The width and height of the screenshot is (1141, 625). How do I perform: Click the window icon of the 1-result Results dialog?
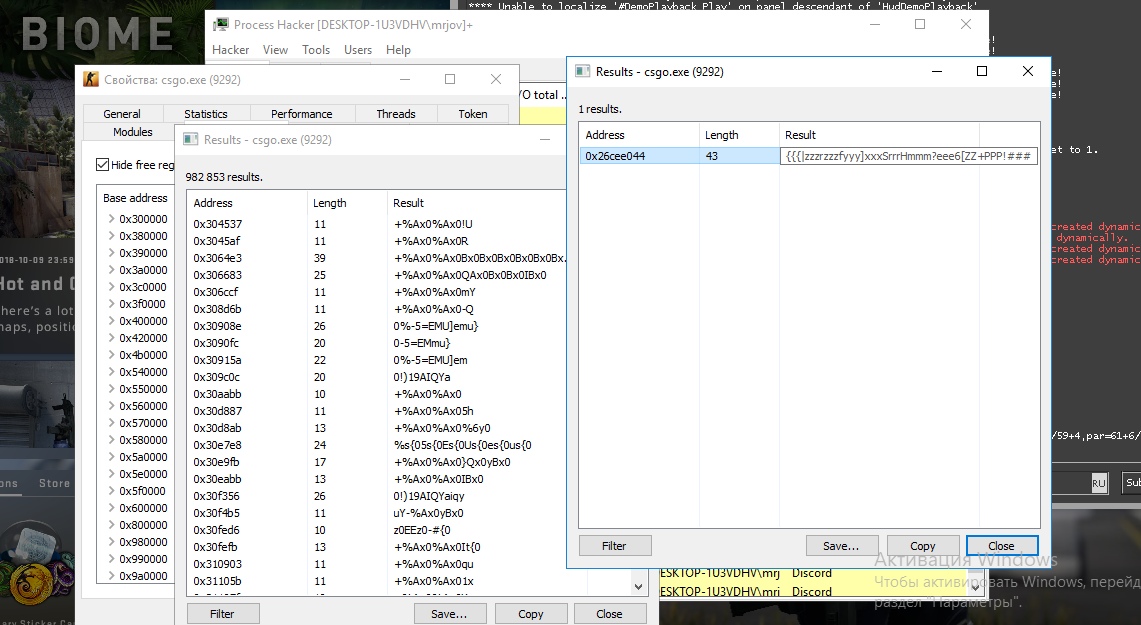[581, 72]
